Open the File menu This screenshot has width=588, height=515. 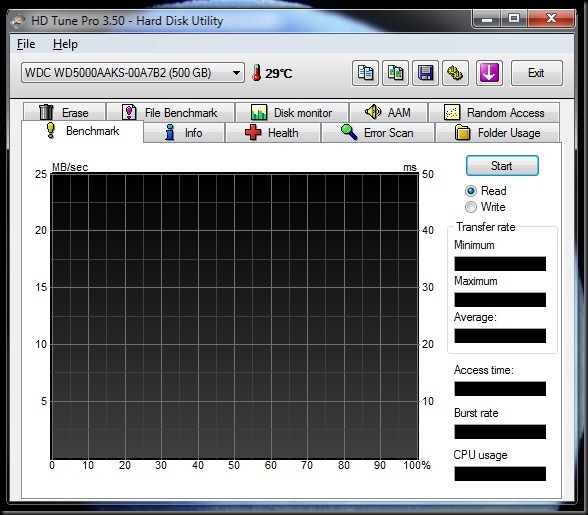26,44
